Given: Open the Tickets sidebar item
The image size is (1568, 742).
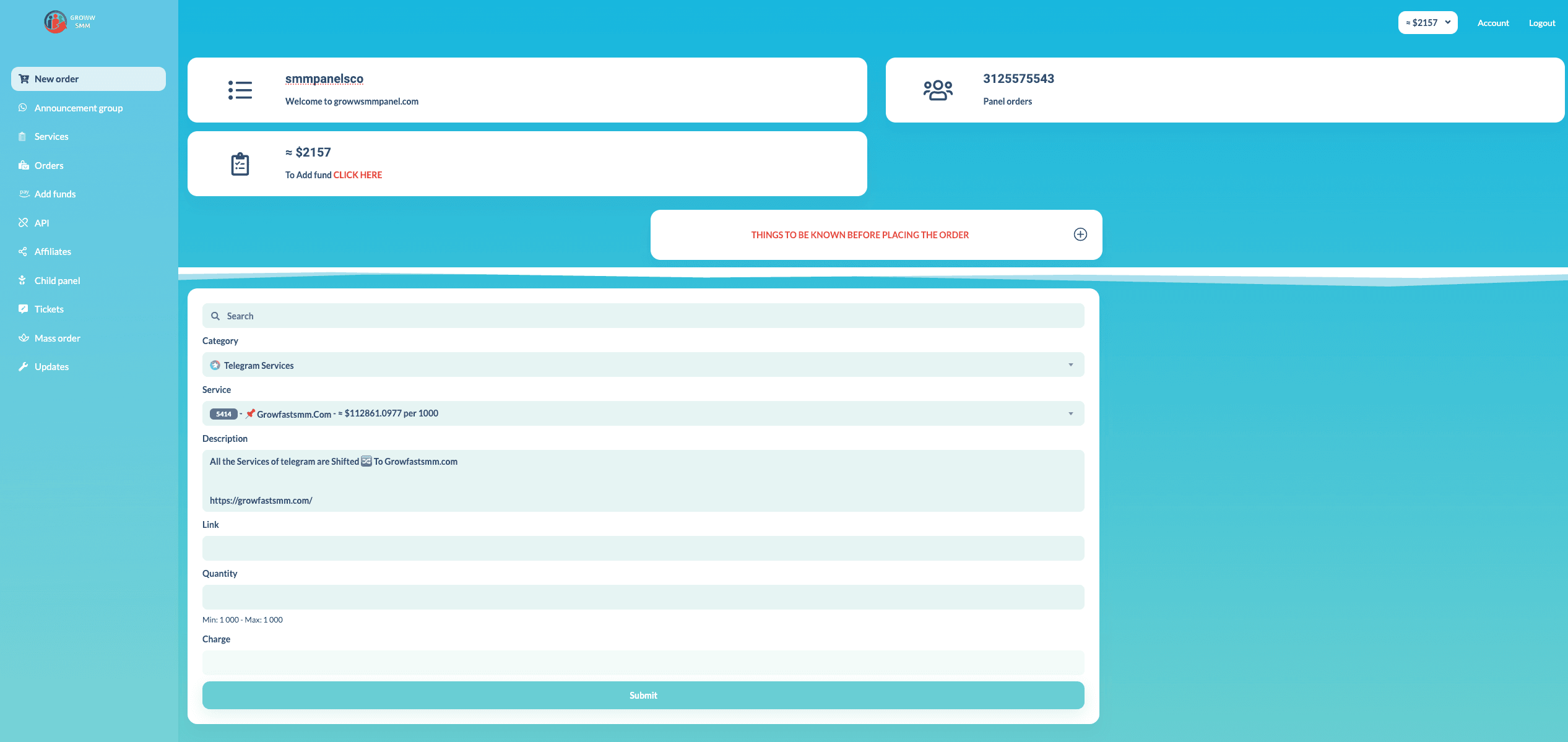Looking at the screenshot, I should (x=49, y=309).
